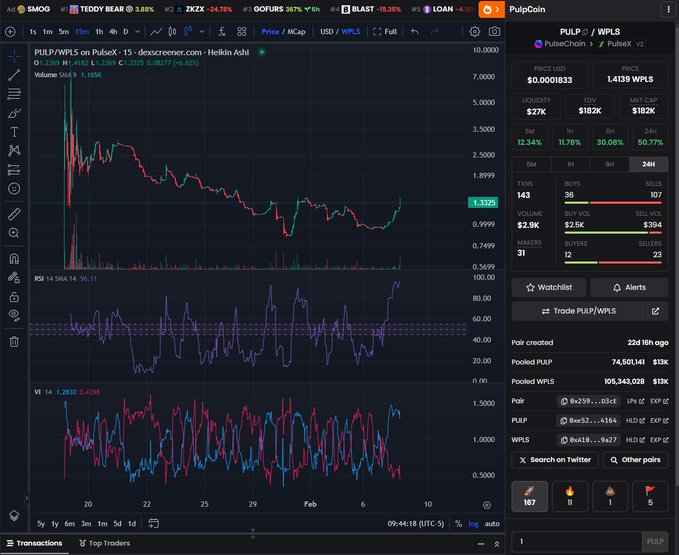Open PULP holders HLD link

point(635,420)
